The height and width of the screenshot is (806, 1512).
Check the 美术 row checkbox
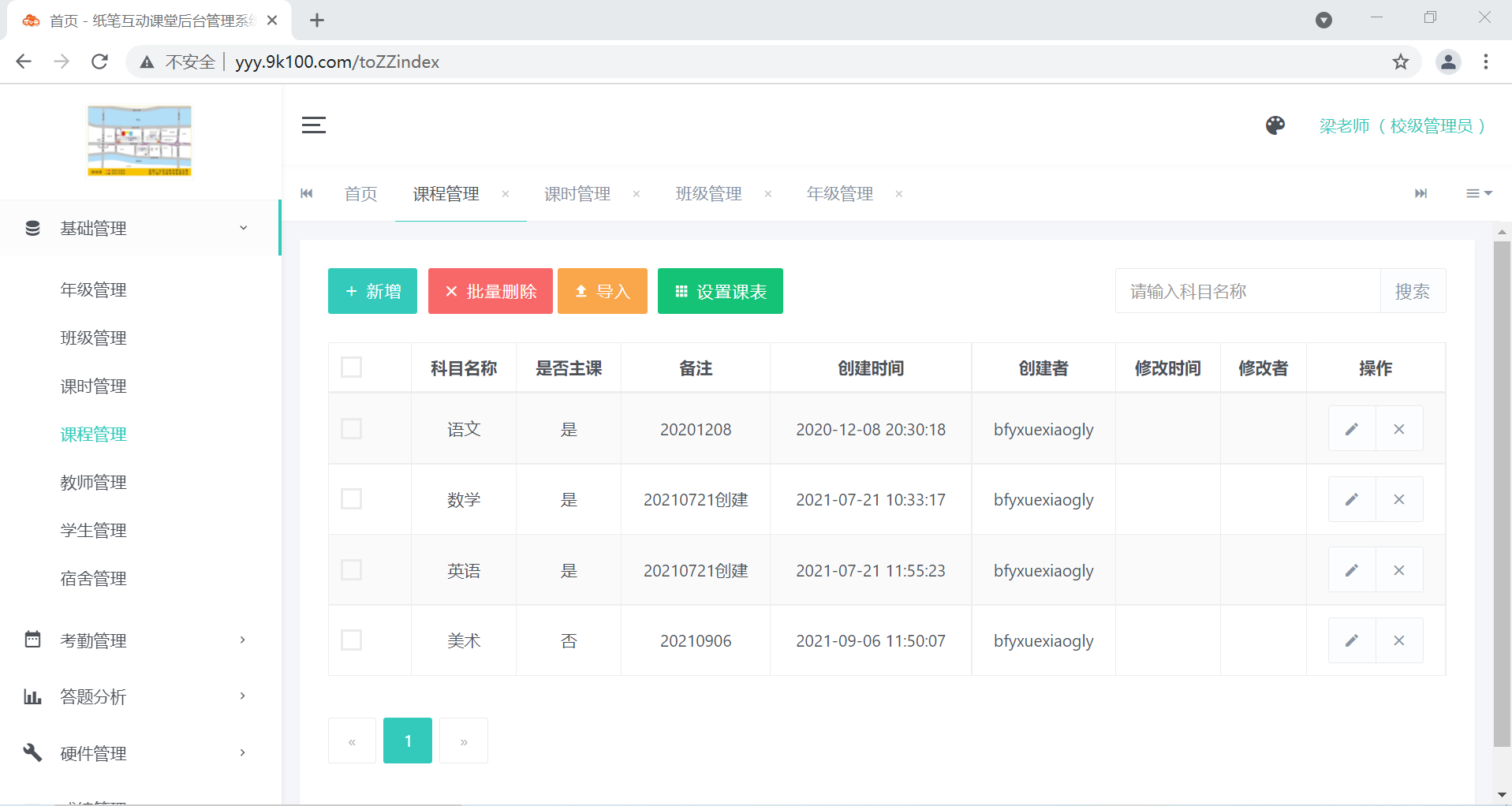pyautogui.click(x=351, y=640)
